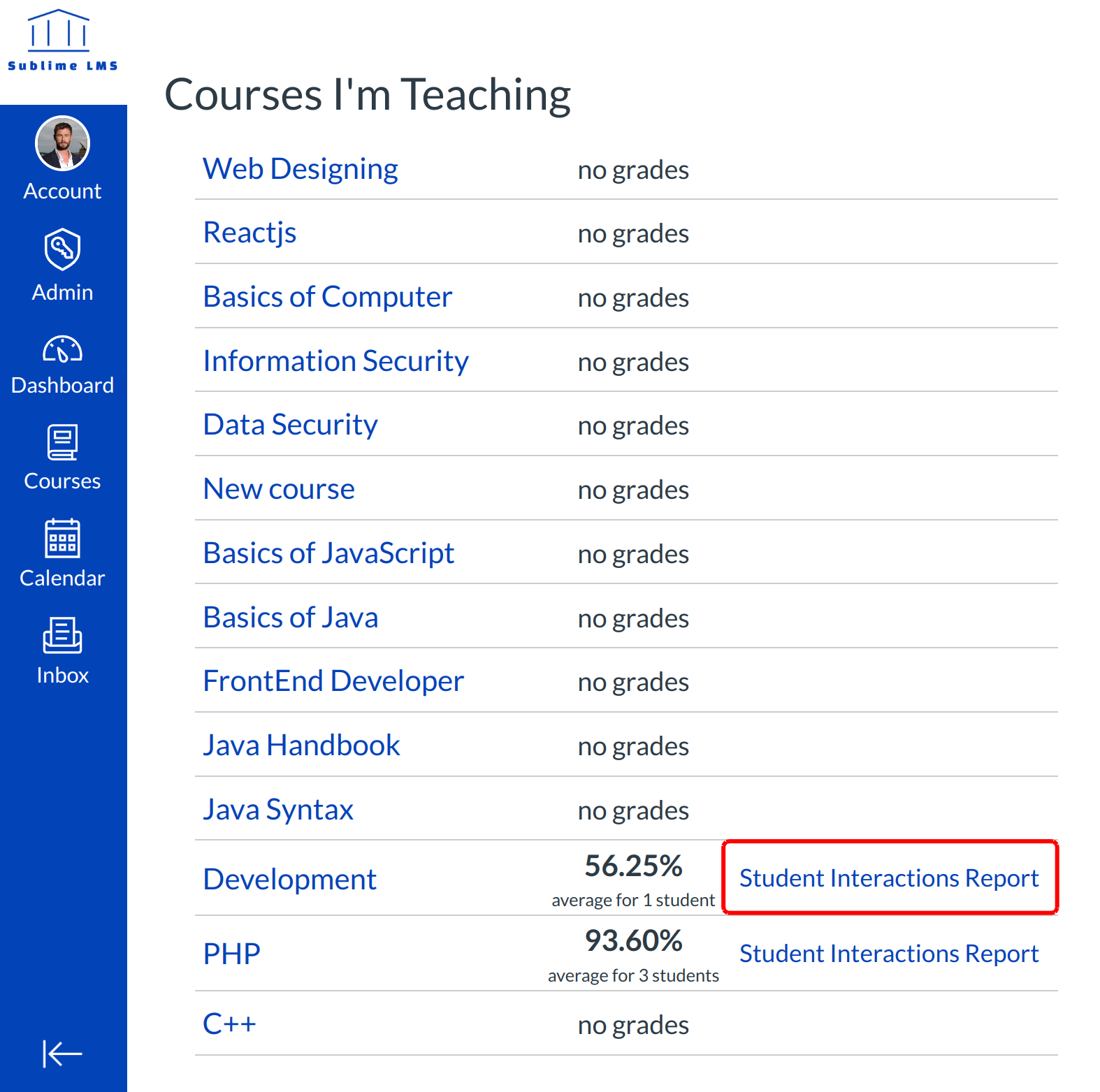Open the Reactjs course link
The width and height of the screenshot is (1100, 1092).
pyautogui.click(x=249, y=233)
